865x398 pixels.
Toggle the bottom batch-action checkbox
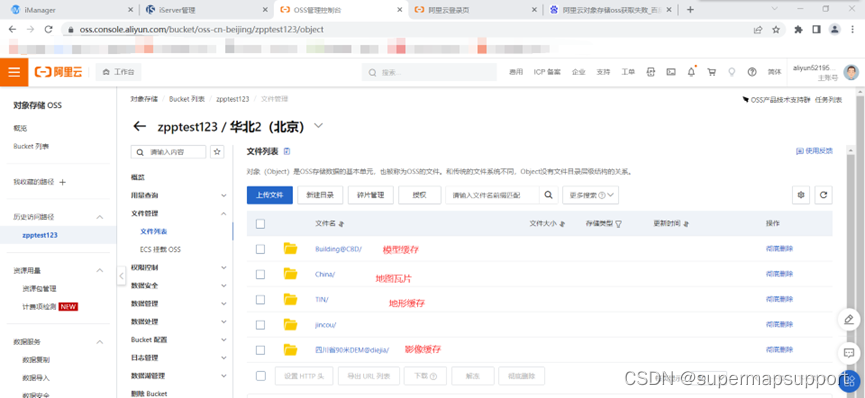click(260, 376)
